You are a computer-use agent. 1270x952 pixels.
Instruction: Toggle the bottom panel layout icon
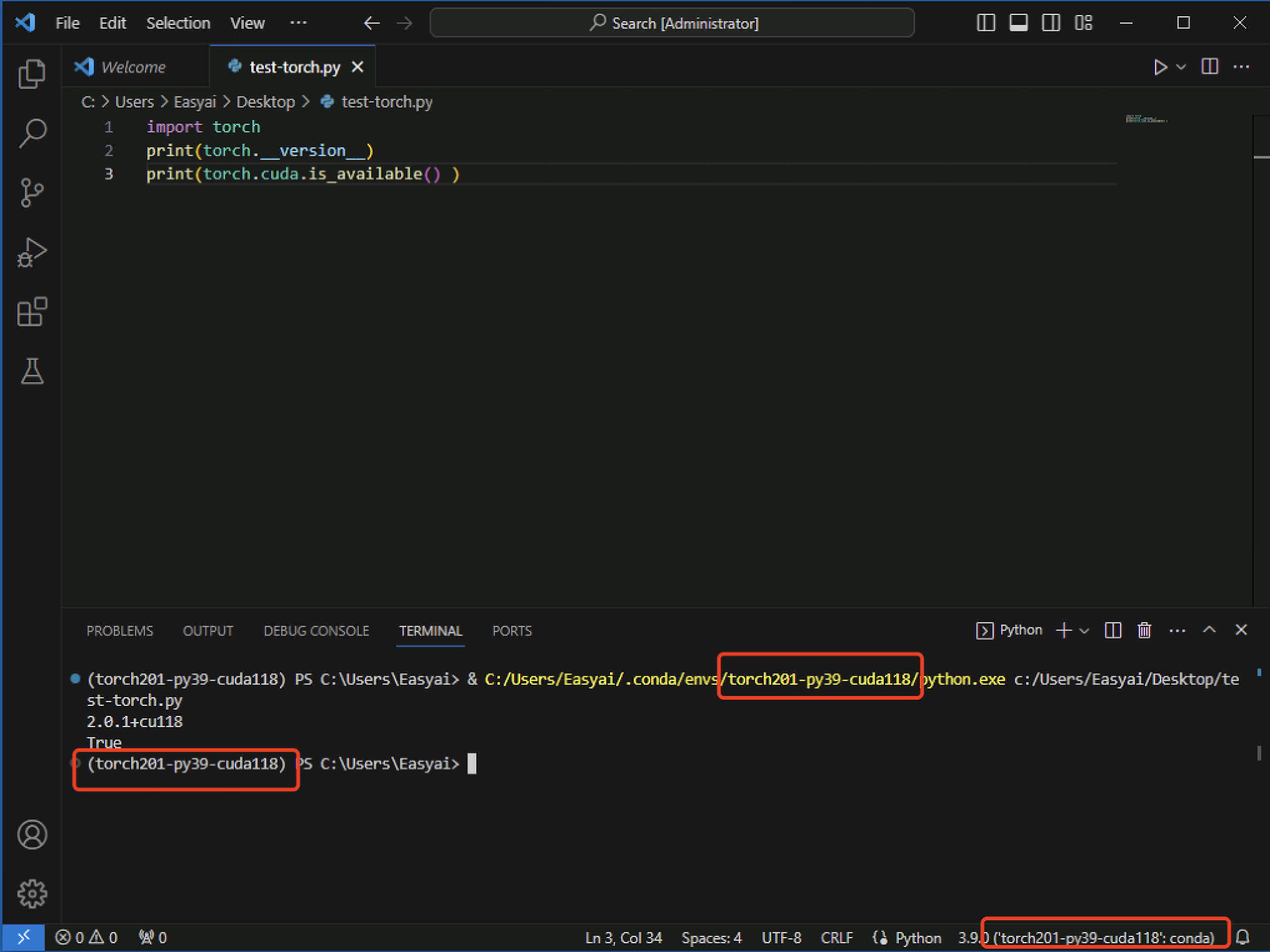click(x=1018, y=23)
